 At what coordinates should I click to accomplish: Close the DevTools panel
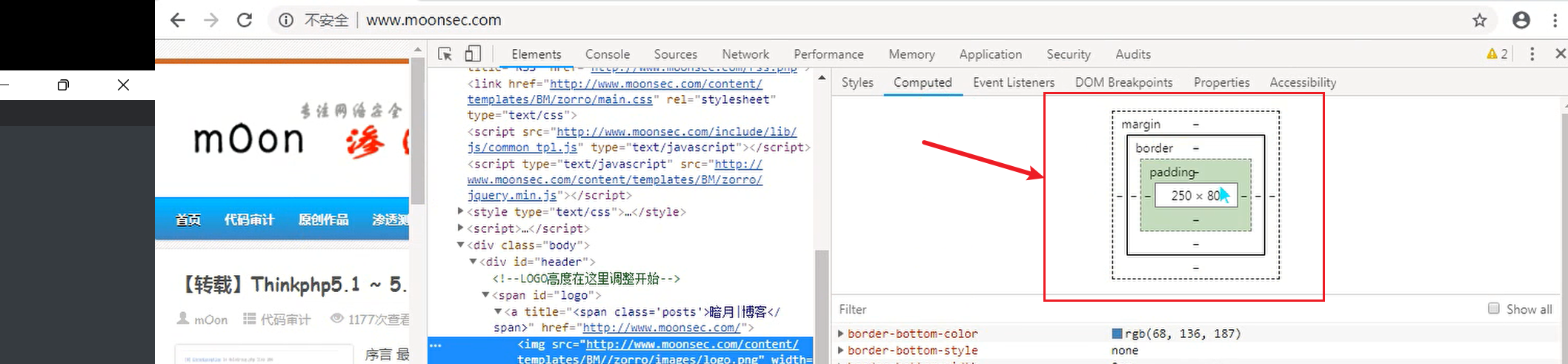click(x=1560, y=53)
